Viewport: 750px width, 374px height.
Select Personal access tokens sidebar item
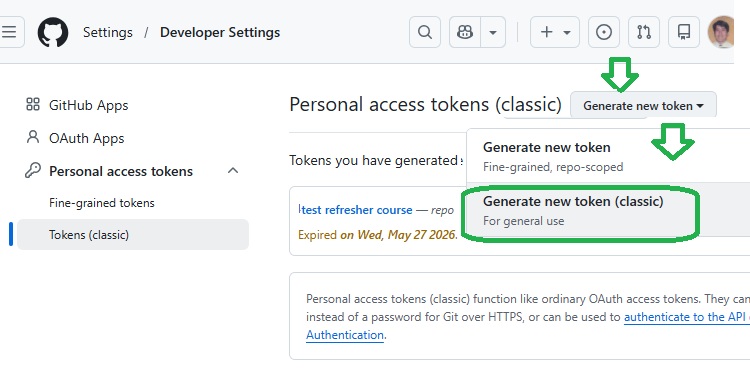[x=121, y=171]
